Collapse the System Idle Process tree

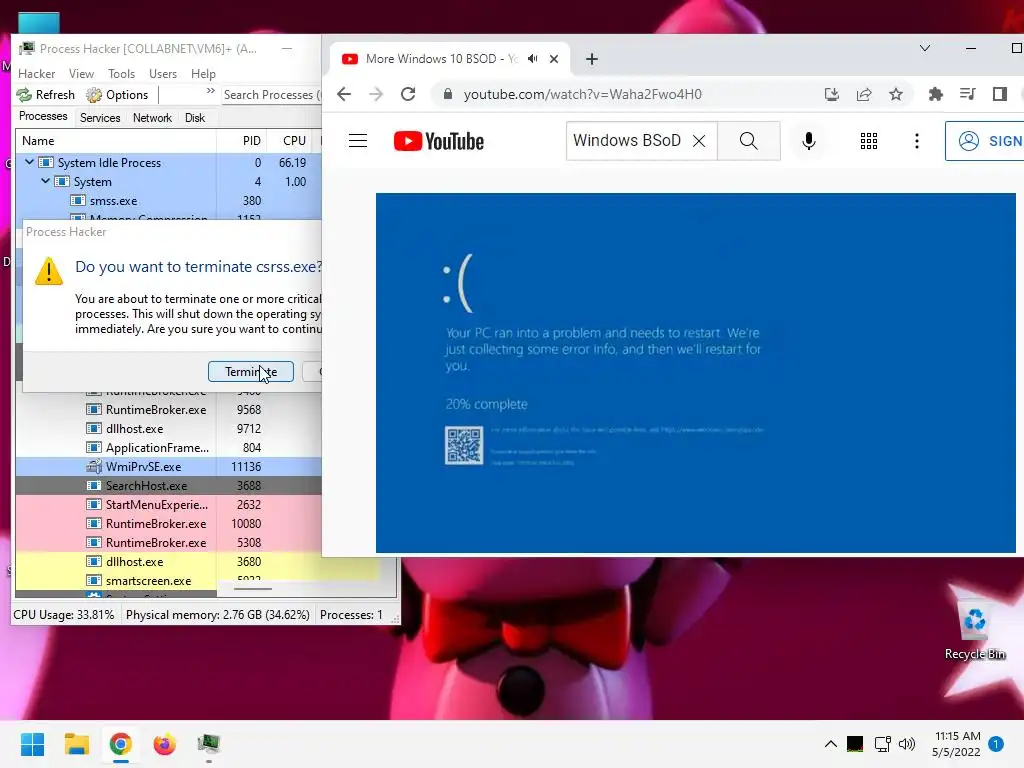29,162
